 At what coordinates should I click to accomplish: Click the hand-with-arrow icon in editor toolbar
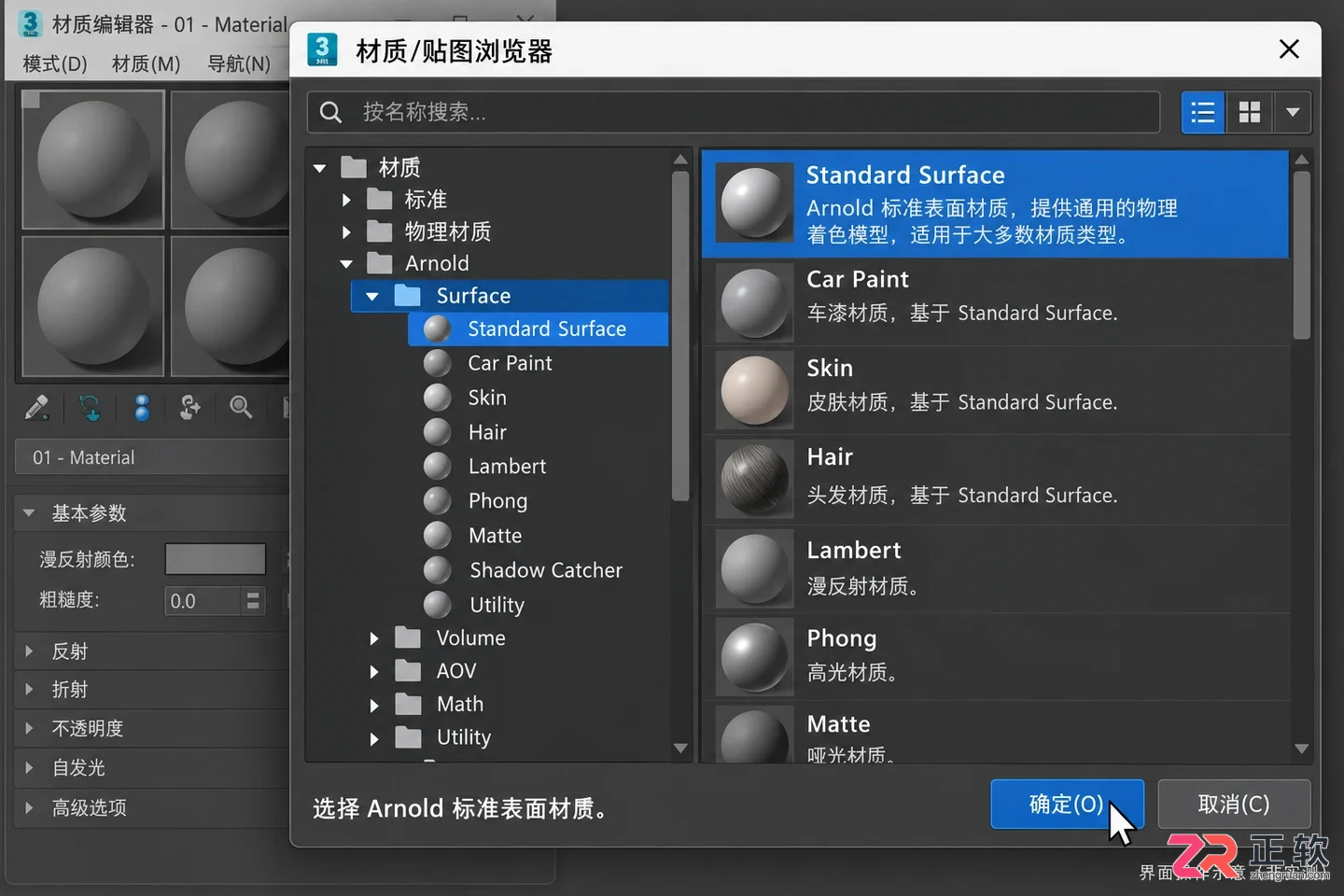point(190,408)
